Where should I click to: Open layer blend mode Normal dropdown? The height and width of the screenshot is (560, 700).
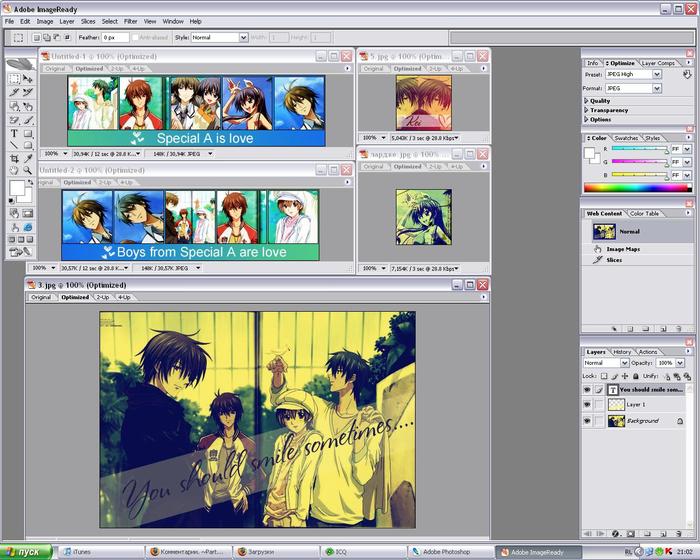coord(625,363)
